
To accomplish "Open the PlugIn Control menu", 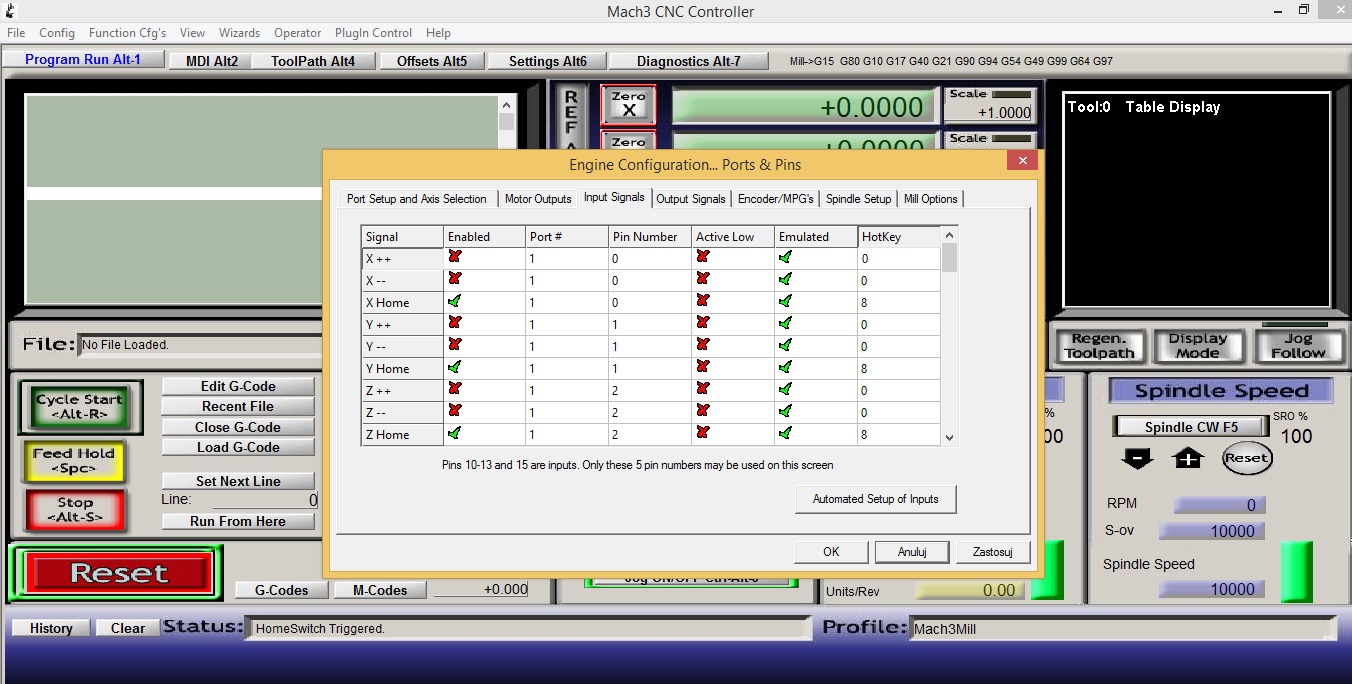I will [373, 33].
